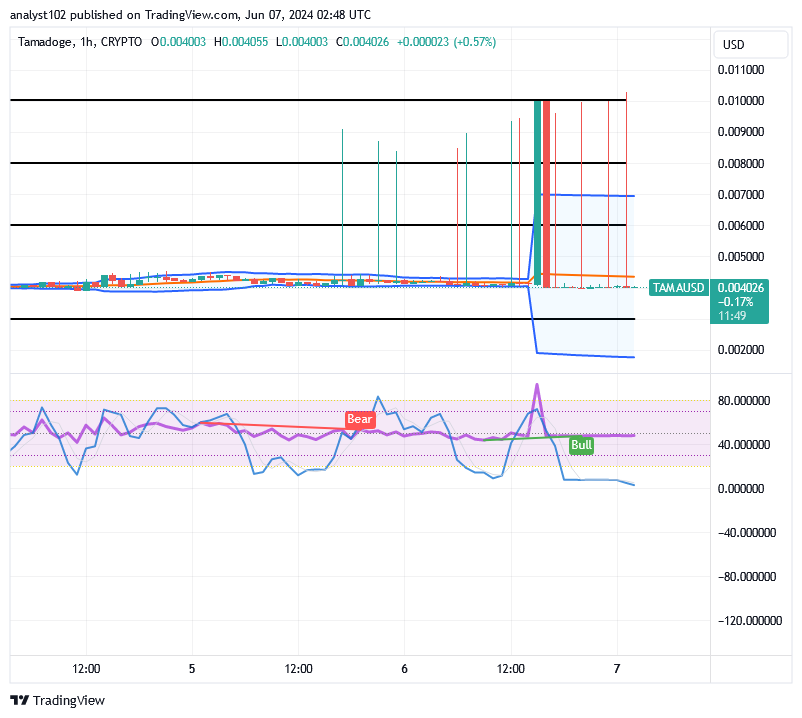Image resolution: width=802 pixels, height=718 pixels.
Task: Click the date label 6 on time axis
Action: coord(405,669)
